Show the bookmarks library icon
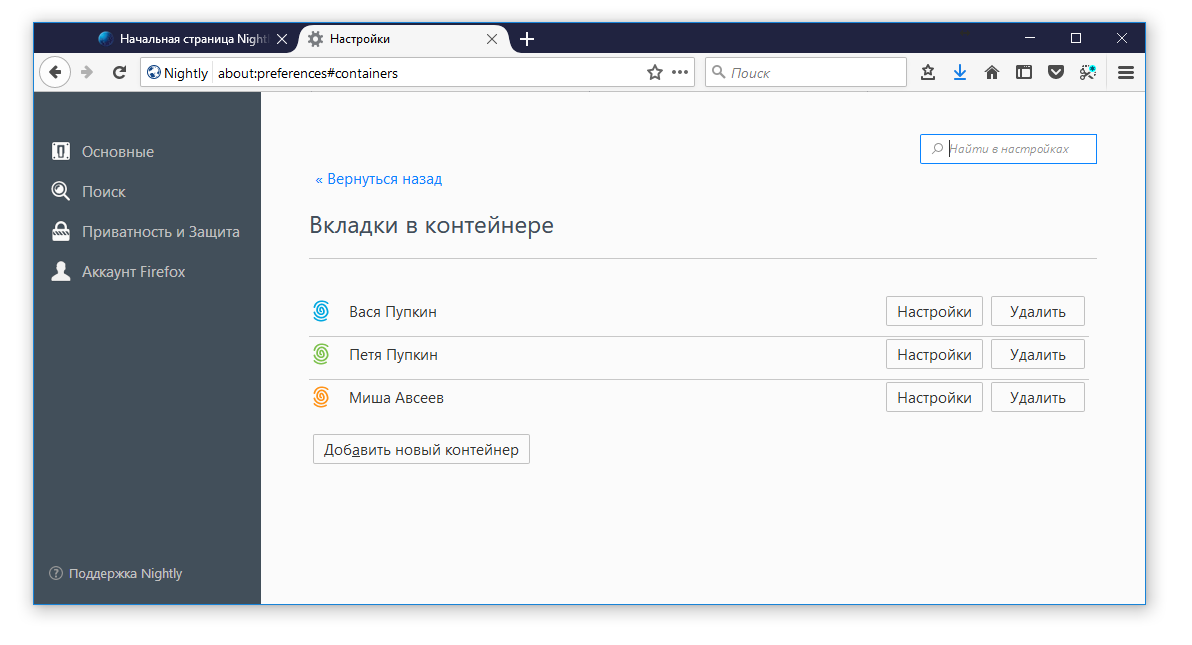The image size is (1192, 645). [x=928, y=72]
